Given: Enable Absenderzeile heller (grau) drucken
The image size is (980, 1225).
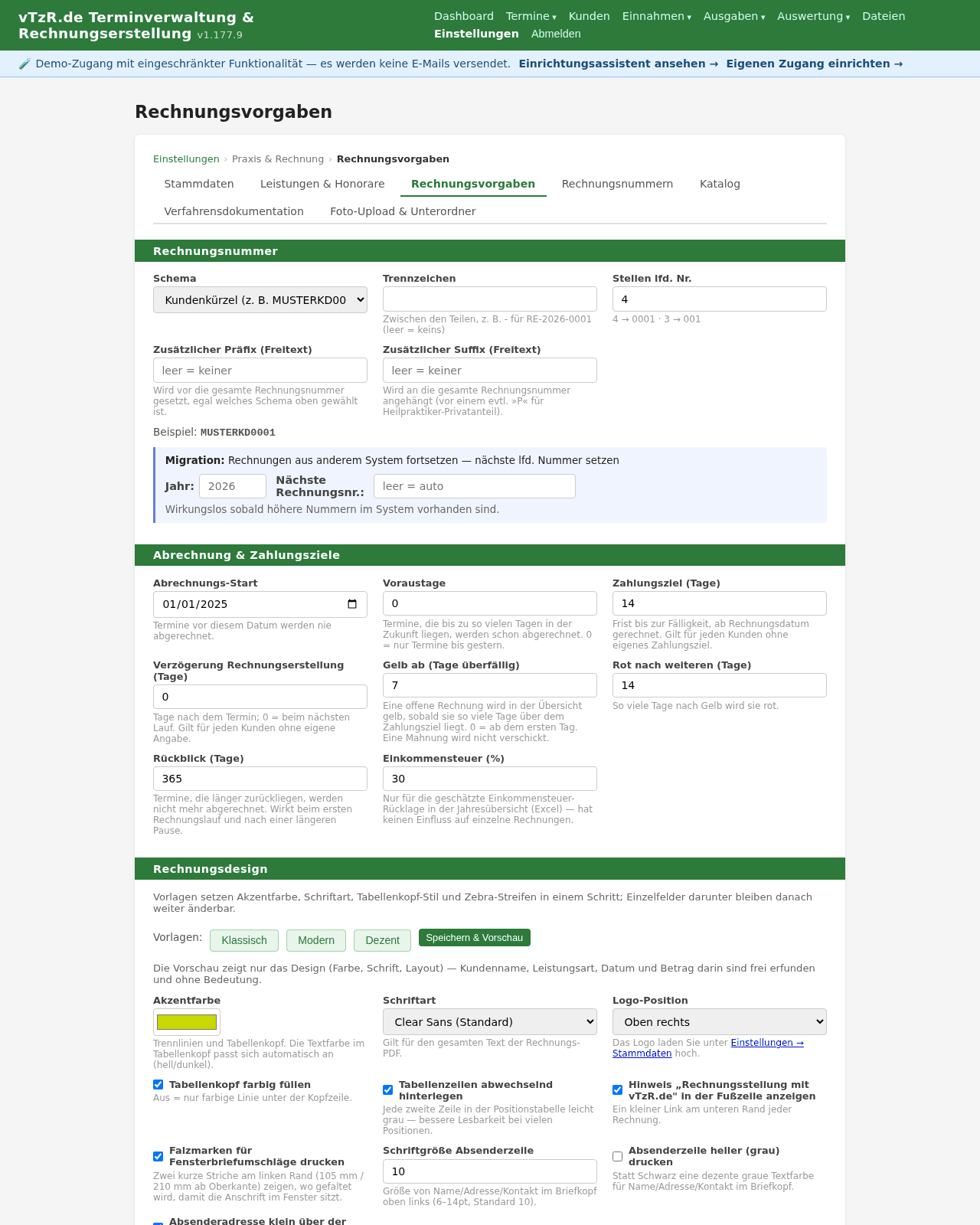Looking at the screenshot, I should click(617, 1156).
